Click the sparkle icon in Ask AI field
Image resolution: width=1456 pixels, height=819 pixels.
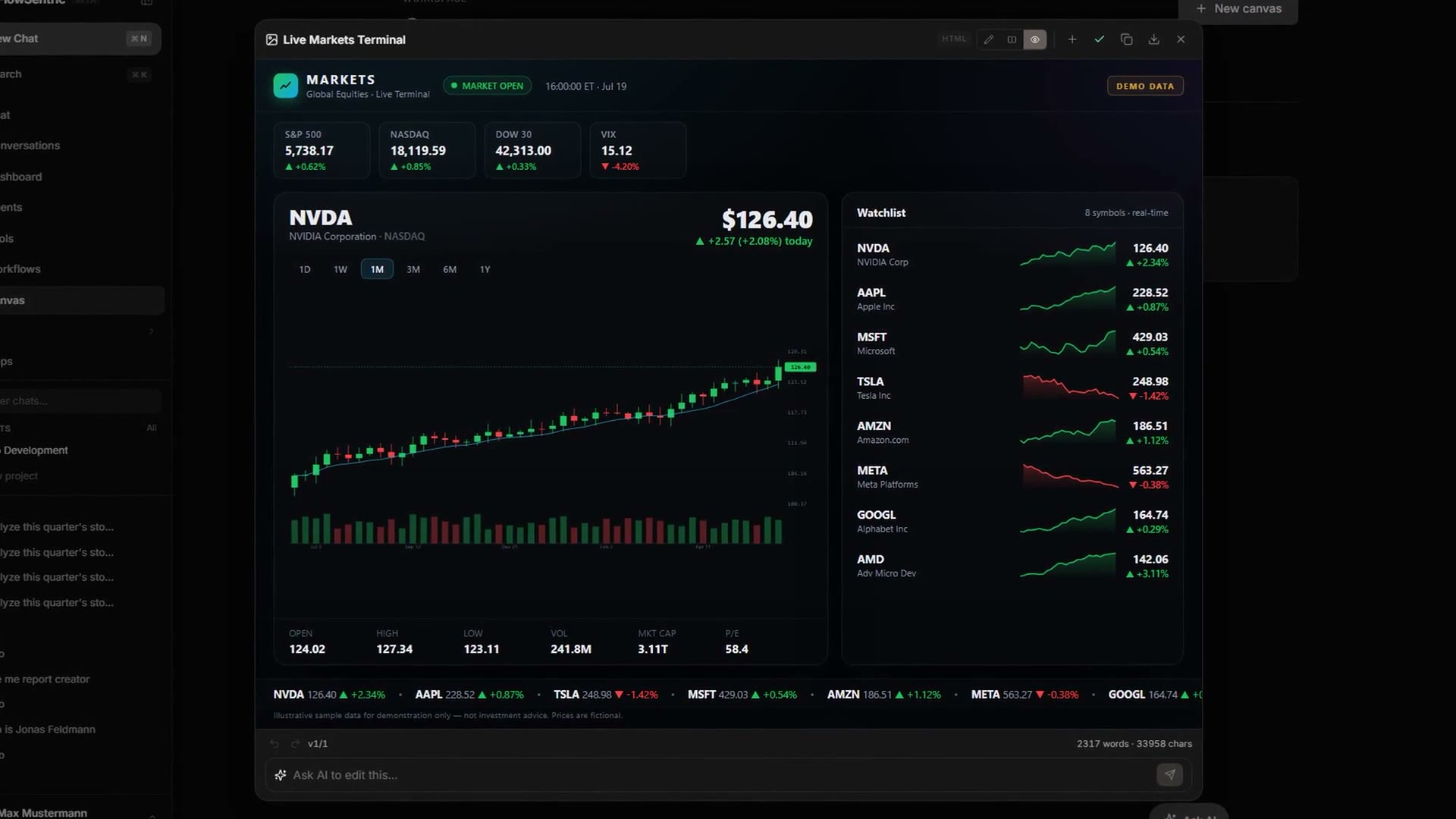281,775
